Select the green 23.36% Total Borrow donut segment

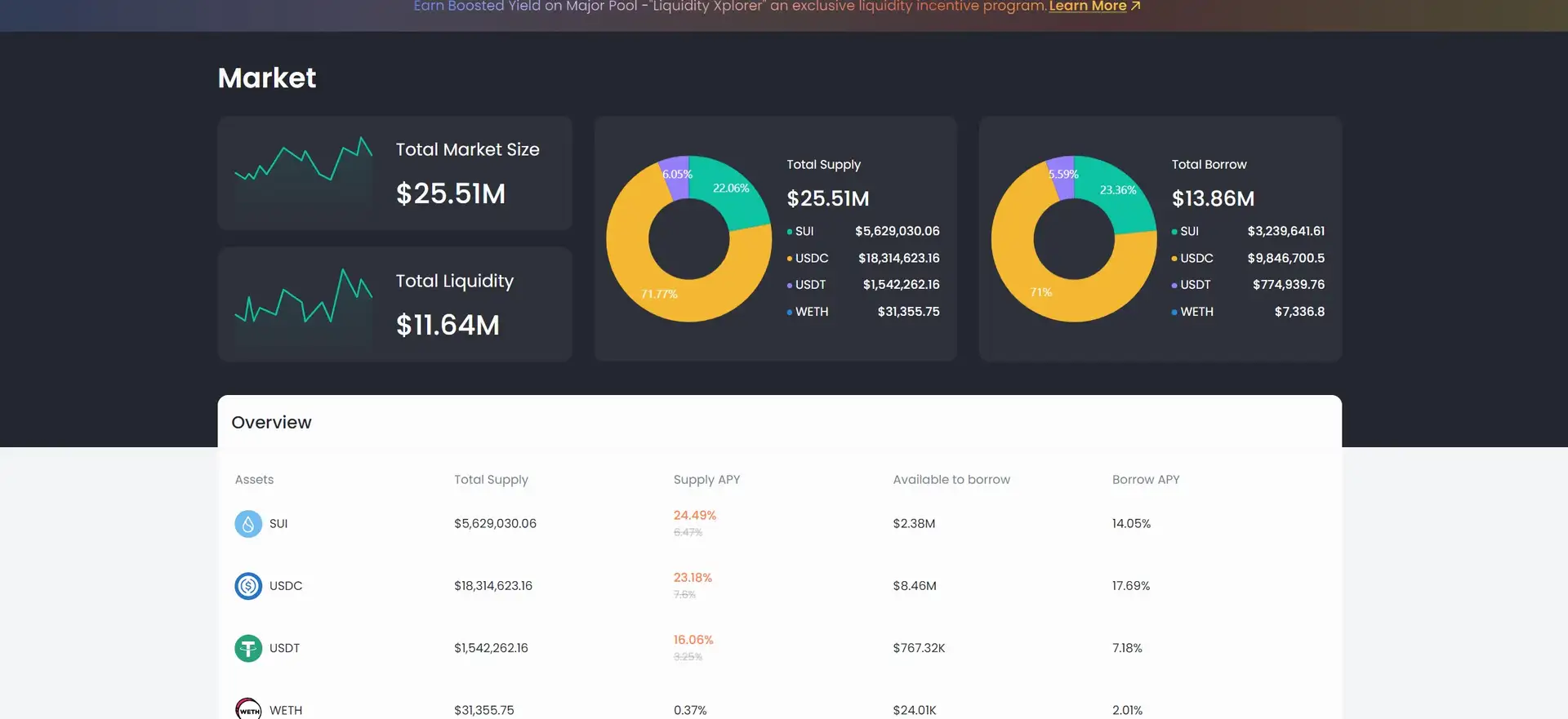[1117, 190]
